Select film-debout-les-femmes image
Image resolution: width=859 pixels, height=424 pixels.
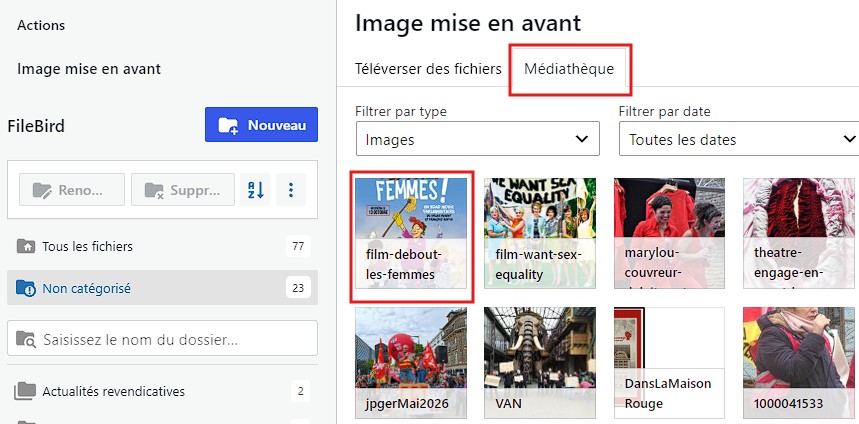click(x=411, y=233)
